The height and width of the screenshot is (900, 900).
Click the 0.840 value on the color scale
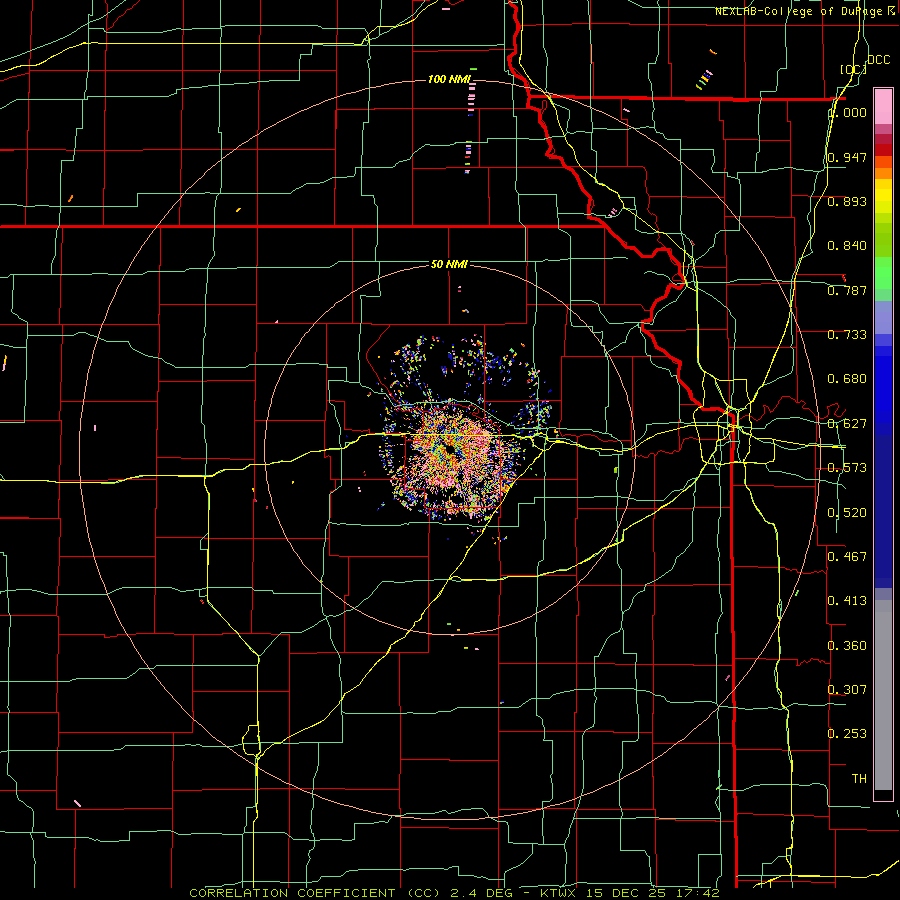[847, 246]
